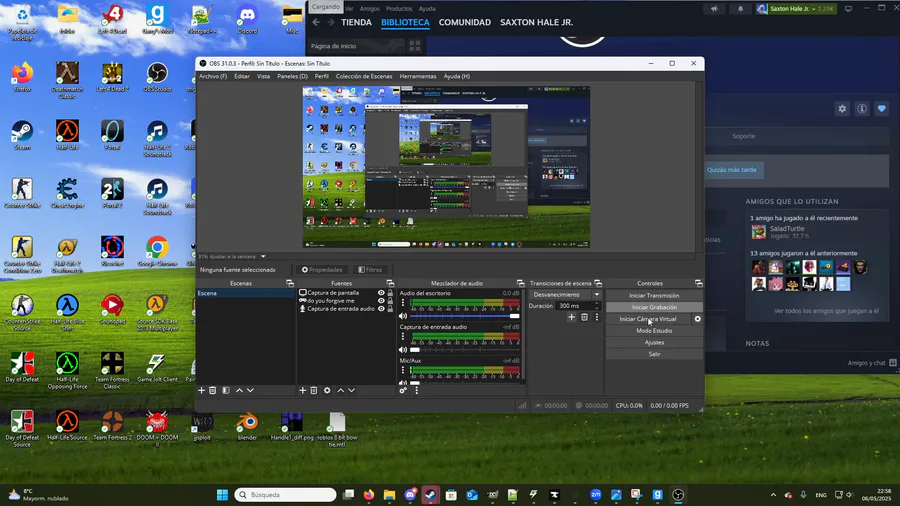900x506 pixels.
Task: Lock the Captura de pantalla source
Action: coord(390,293)
